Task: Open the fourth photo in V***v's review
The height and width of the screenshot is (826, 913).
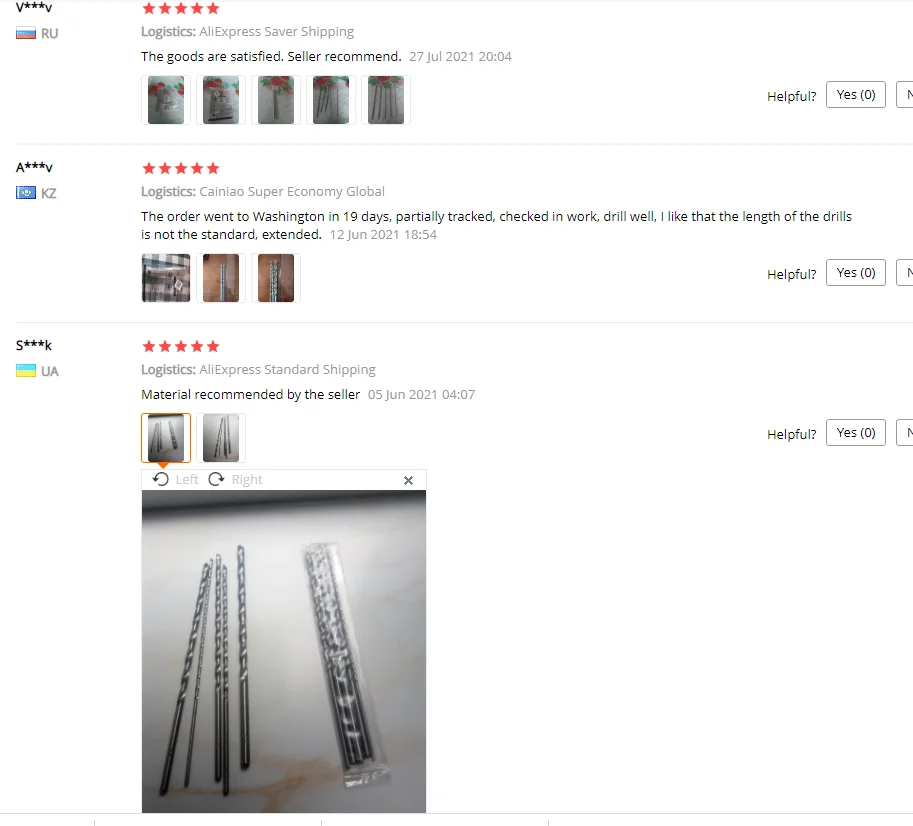Action: 331,100
